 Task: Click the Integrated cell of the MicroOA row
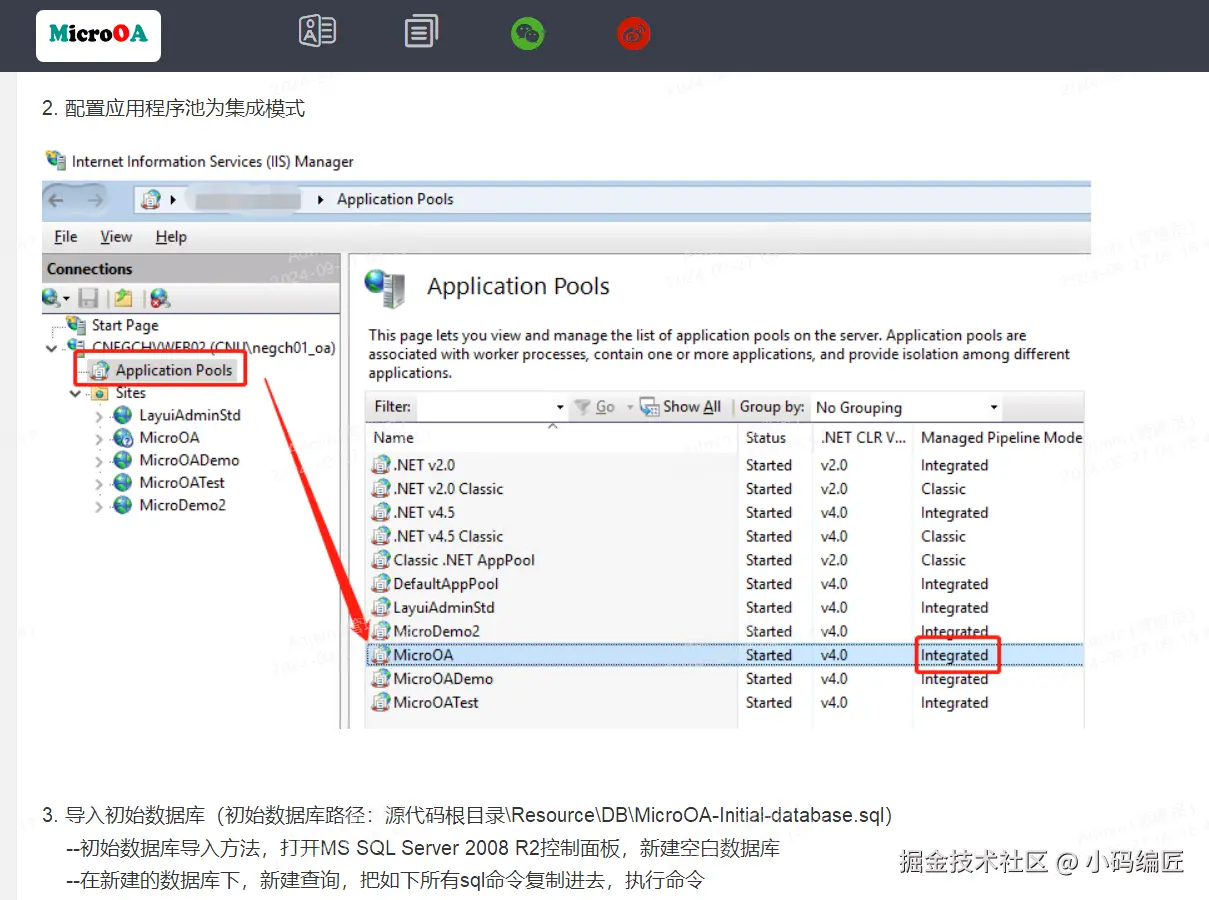pos(954,656)
